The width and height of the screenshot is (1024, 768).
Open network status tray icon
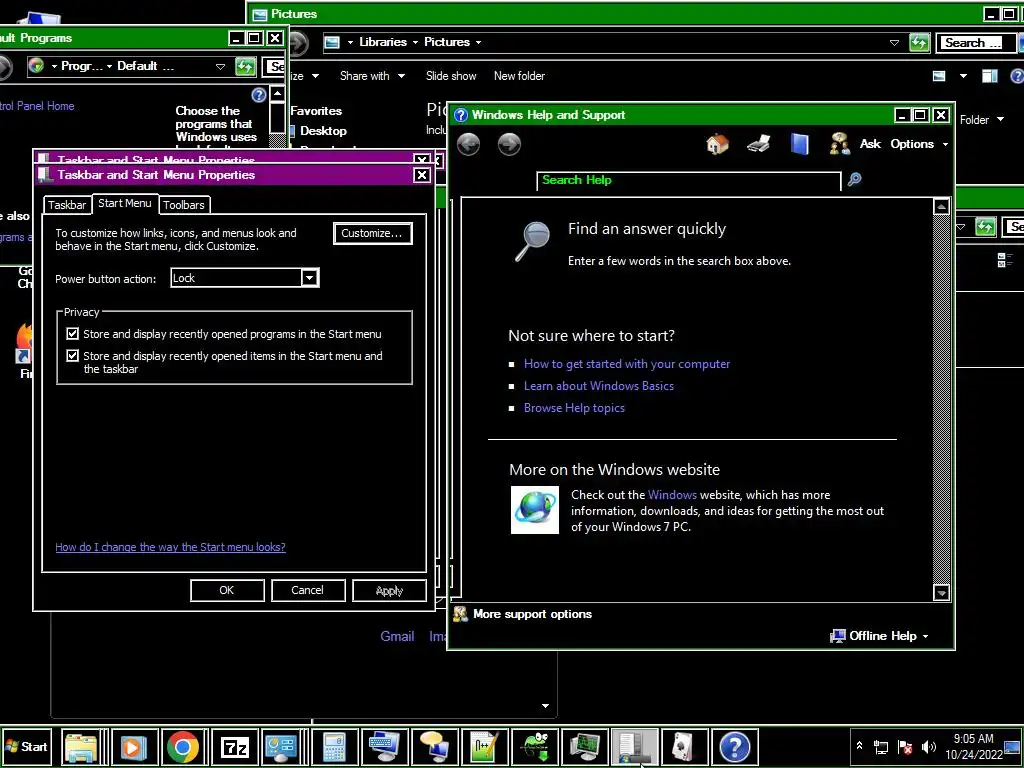[881, 746]
